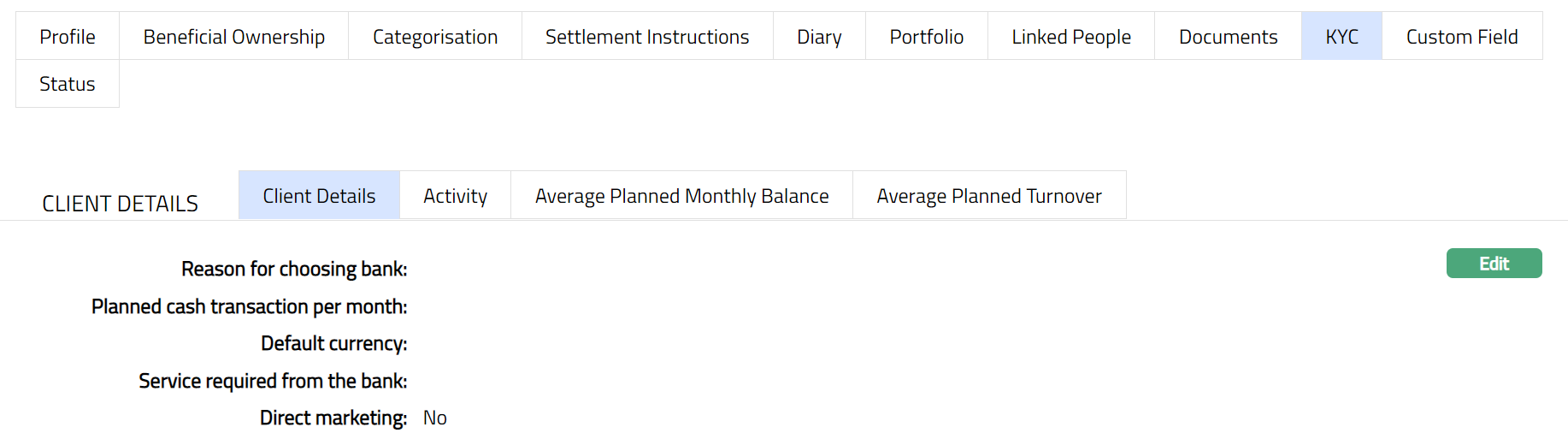Viewport: 1568px width, 433px height.
Task: Go to the Settlement Instructions tab
Action: point(647,37)
